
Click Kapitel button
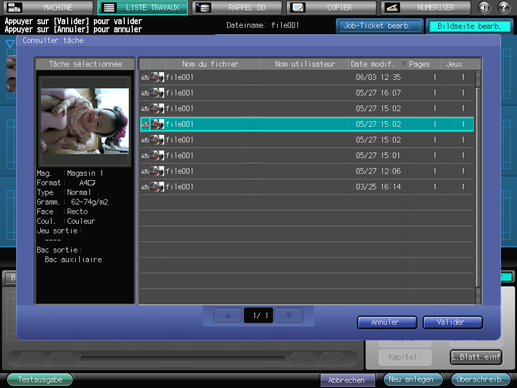[x=405, y=357]
